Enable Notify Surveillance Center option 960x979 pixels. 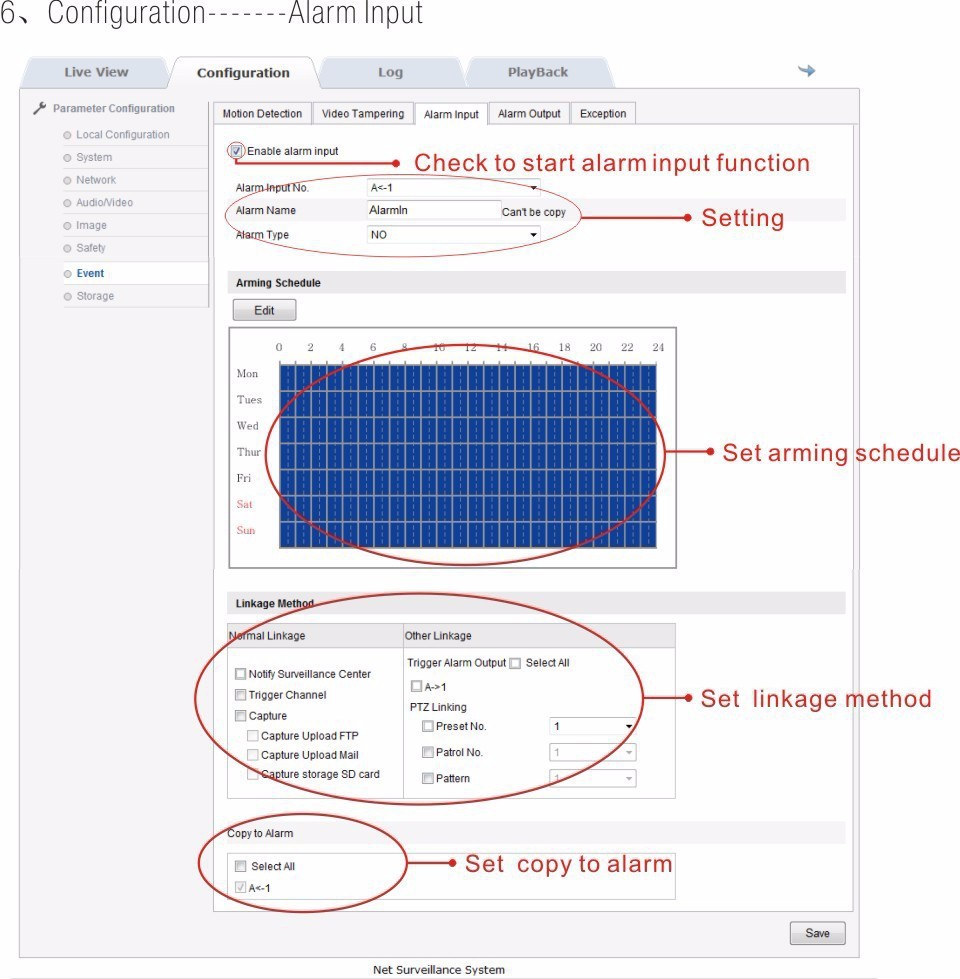click(x=241, y=674)
